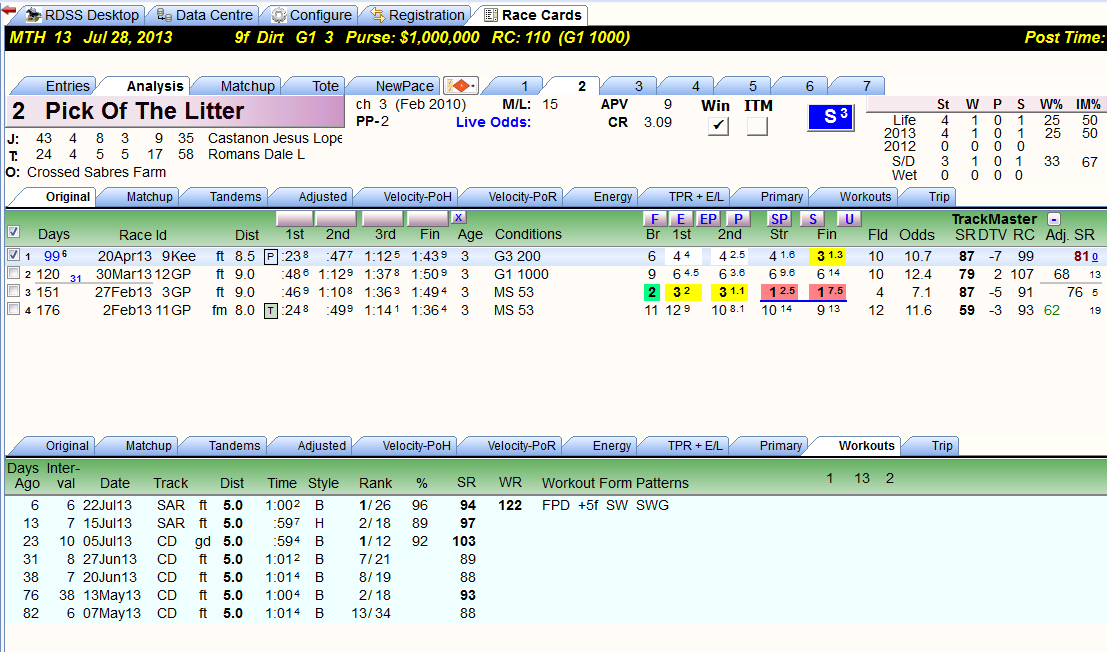Image resolution: width=1107 pixels, height=652 pixels.
Task: Click the SP pace filter button
Action: (779, 219)
